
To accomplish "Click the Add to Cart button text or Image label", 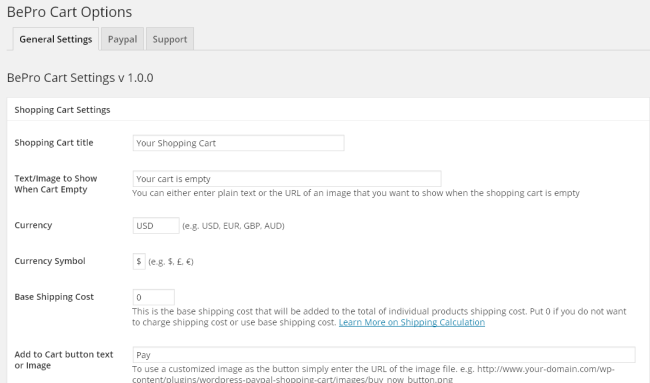I will point(64,360).
